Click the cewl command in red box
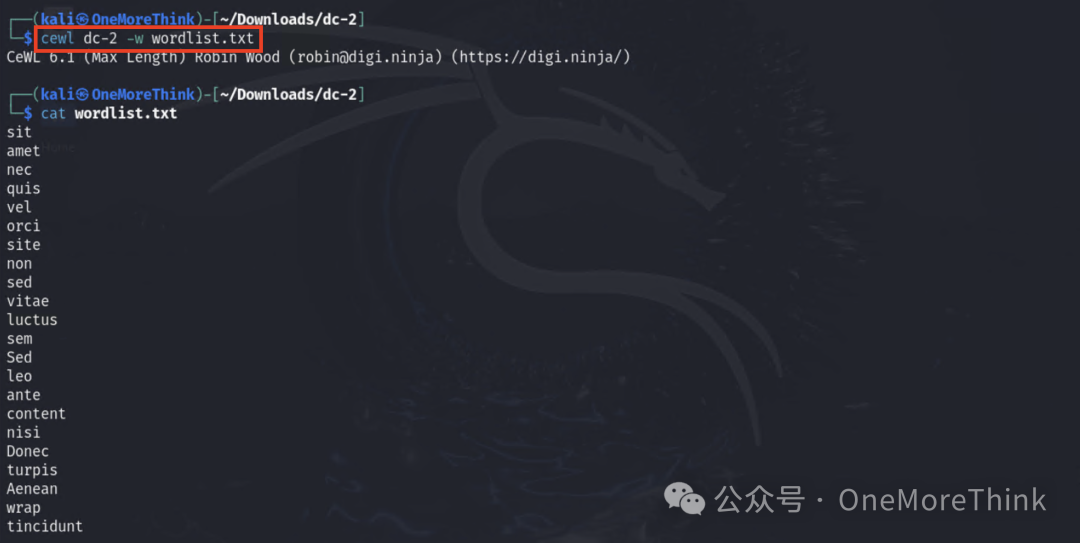Screen dimensions: 1080x543 pos(147,39)
